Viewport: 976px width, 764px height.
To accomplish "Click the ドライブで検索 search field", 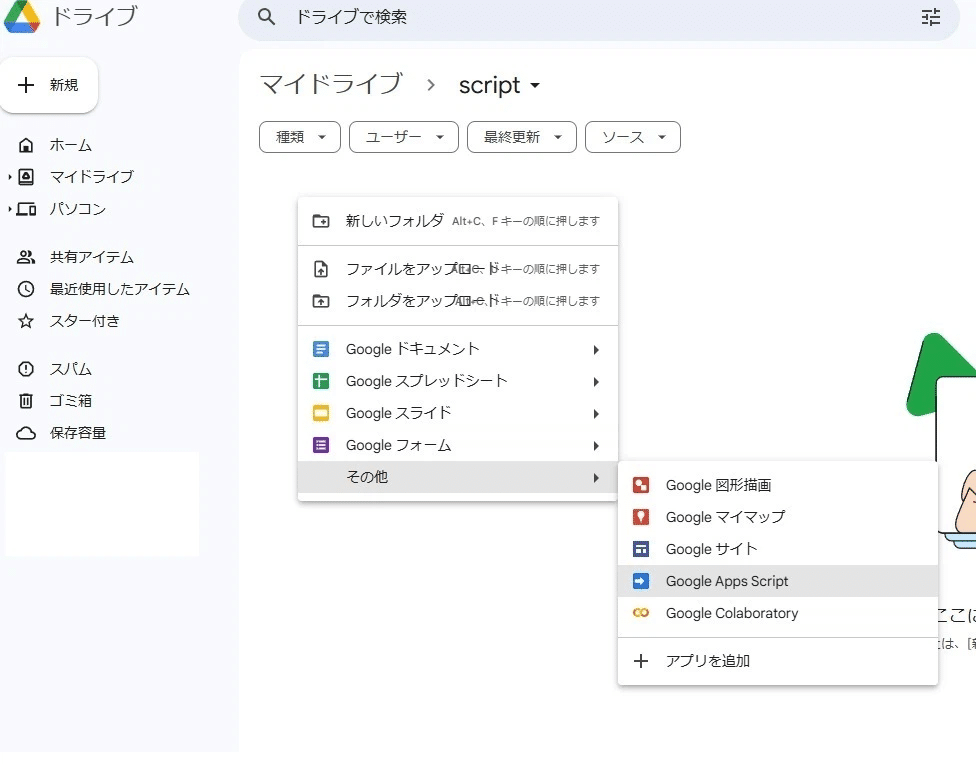I will (599, 17).
